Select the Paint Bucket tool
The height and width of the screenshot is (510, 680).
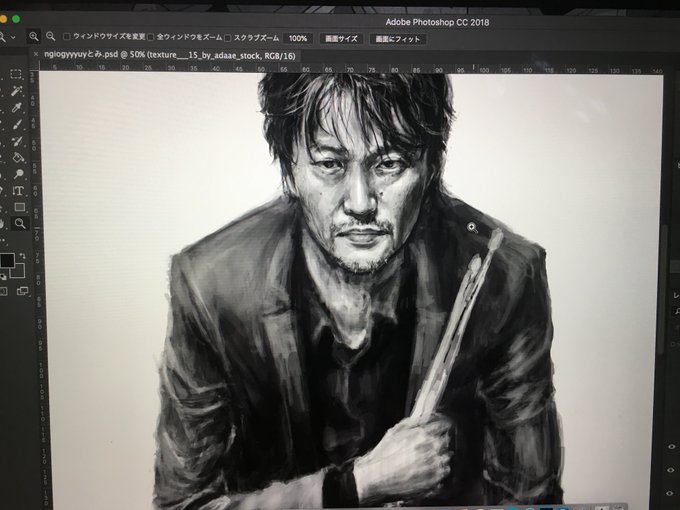tap(18, 157)
